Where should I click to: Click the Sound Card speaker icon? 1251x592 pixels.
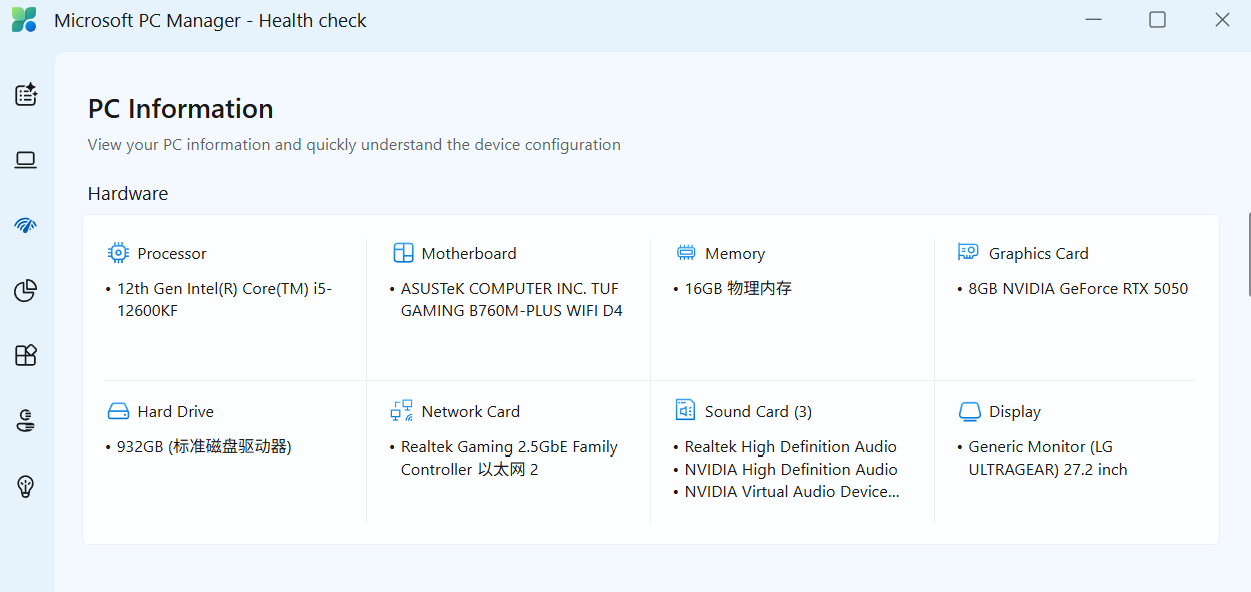(x=685, y=411)
